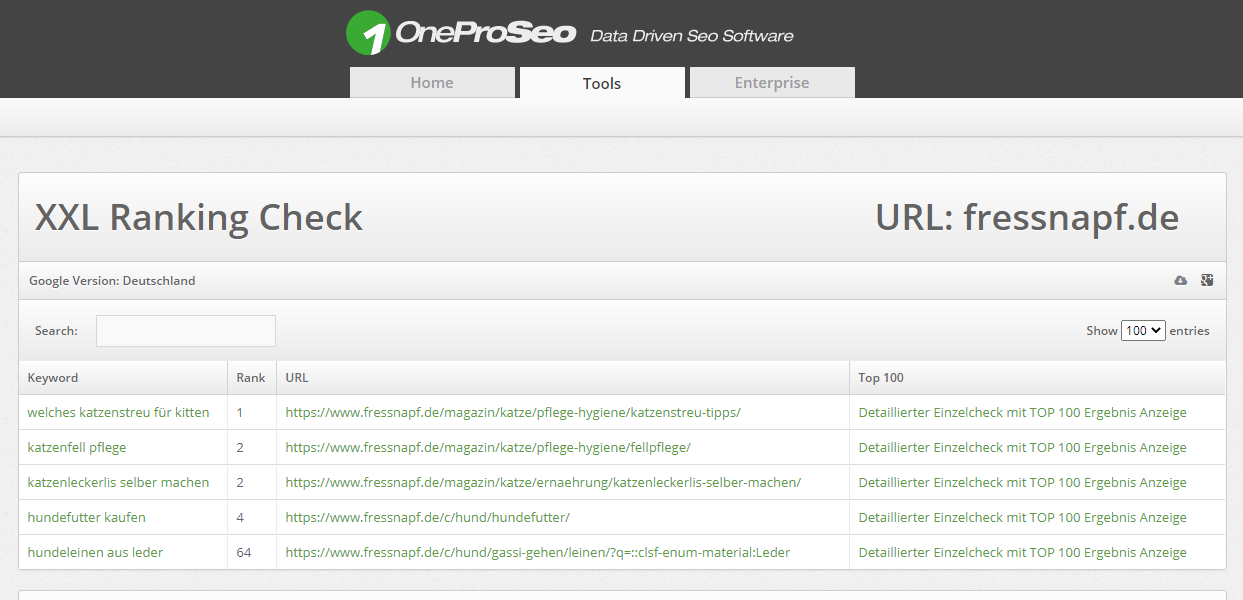The height and width of the screenshot is (600, 1243).
Task: Open the katzenstreu-tipps URL link
Action: coord(513,412)
